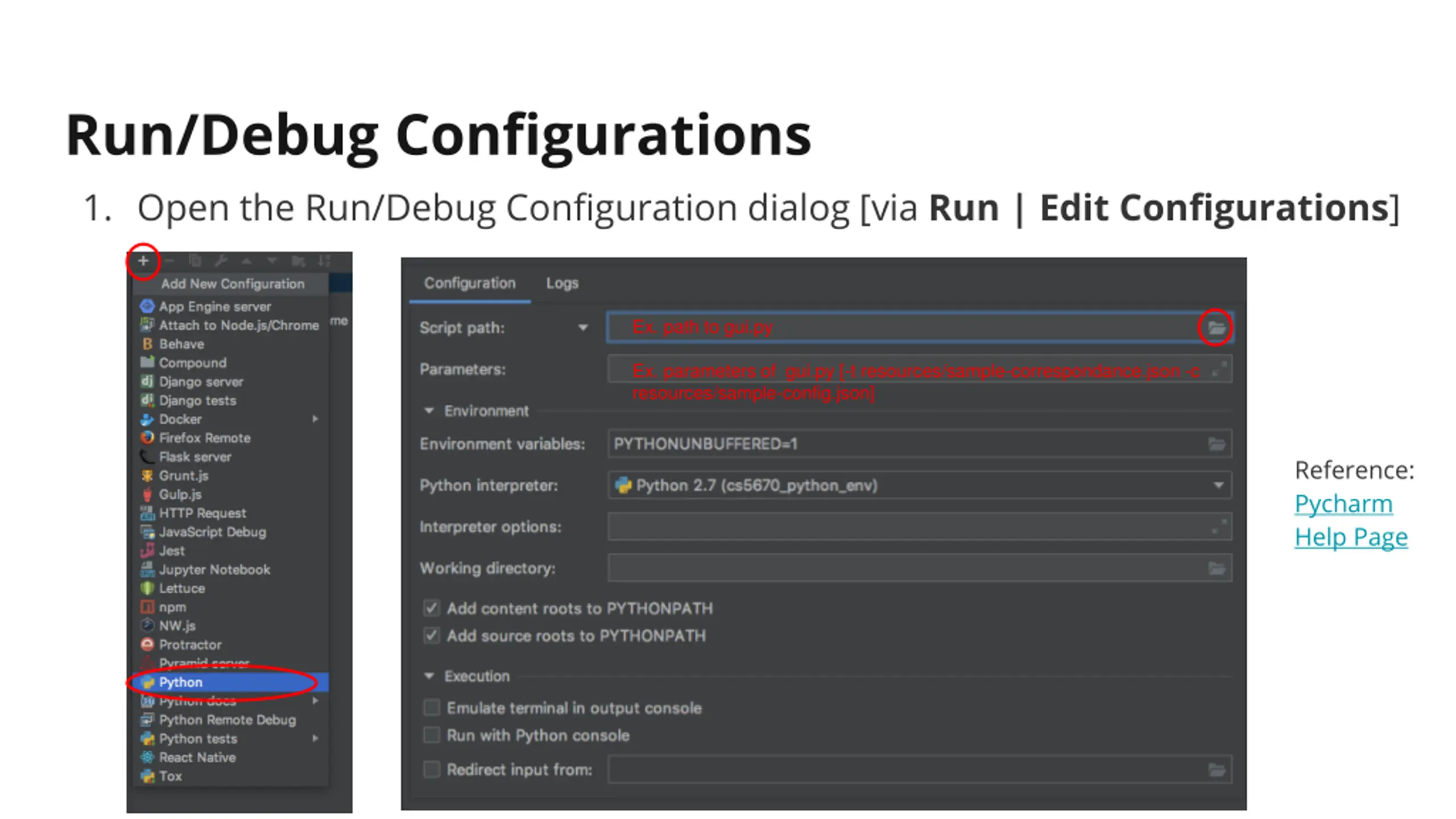Click the Move Down triangle icon

pos(272,261)
